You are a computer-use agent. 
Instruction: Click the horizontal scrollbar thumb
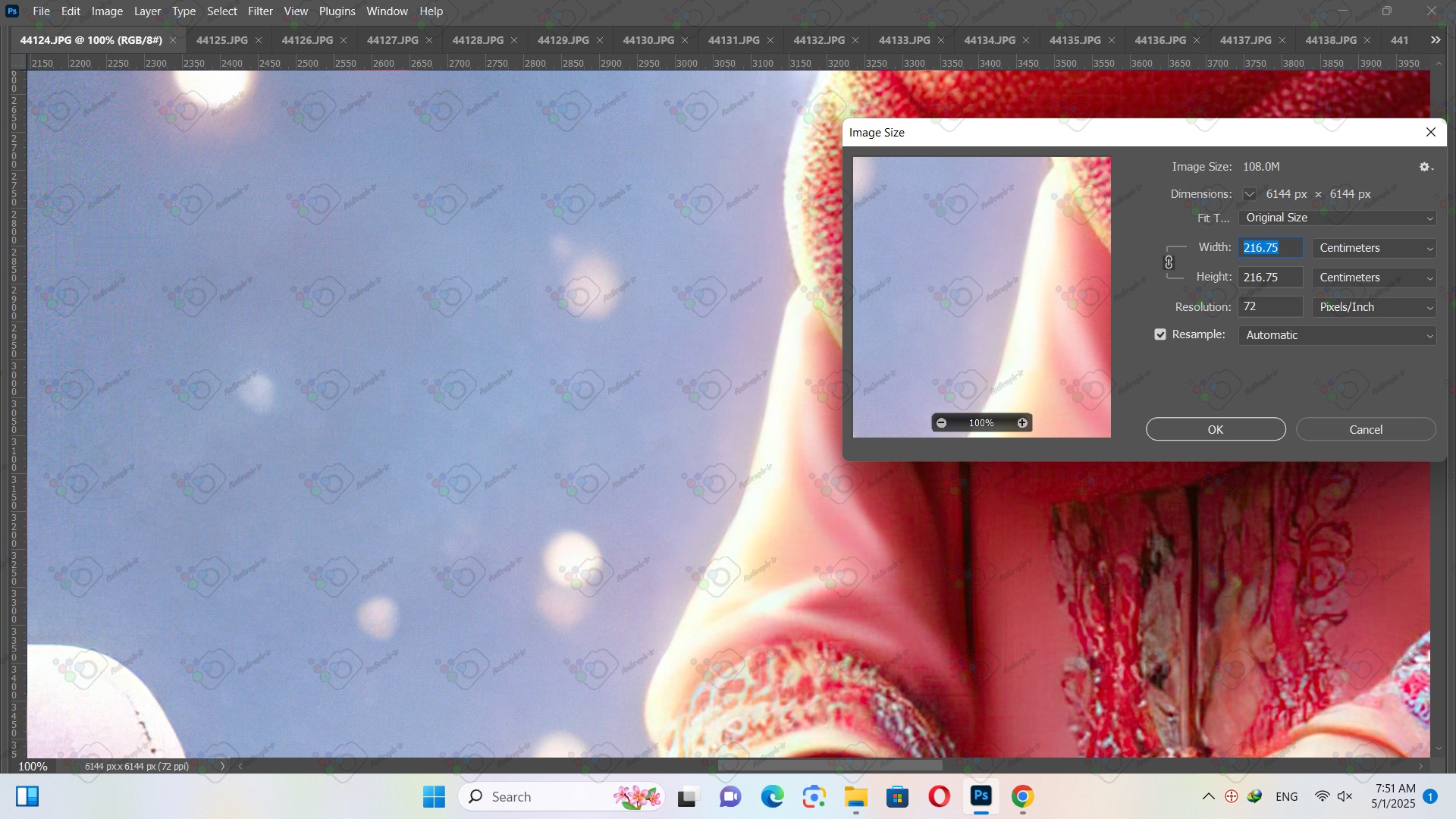click(x=830, y=766)
